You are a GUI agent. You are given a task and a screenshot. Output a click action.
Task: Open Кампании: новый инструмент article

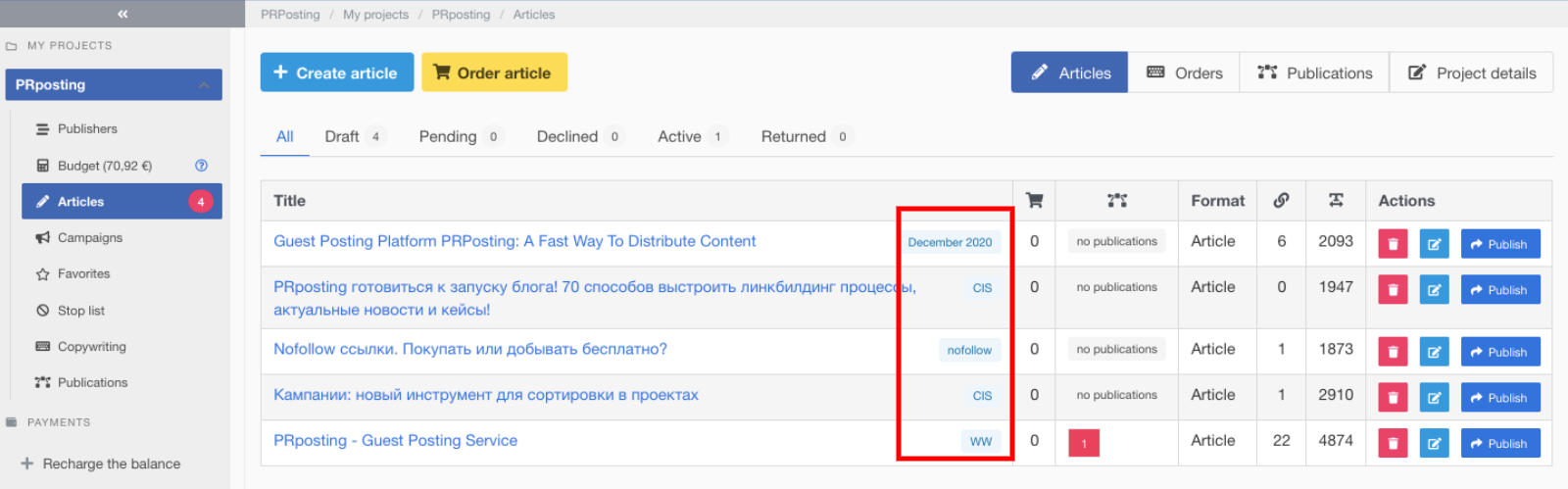486,395
